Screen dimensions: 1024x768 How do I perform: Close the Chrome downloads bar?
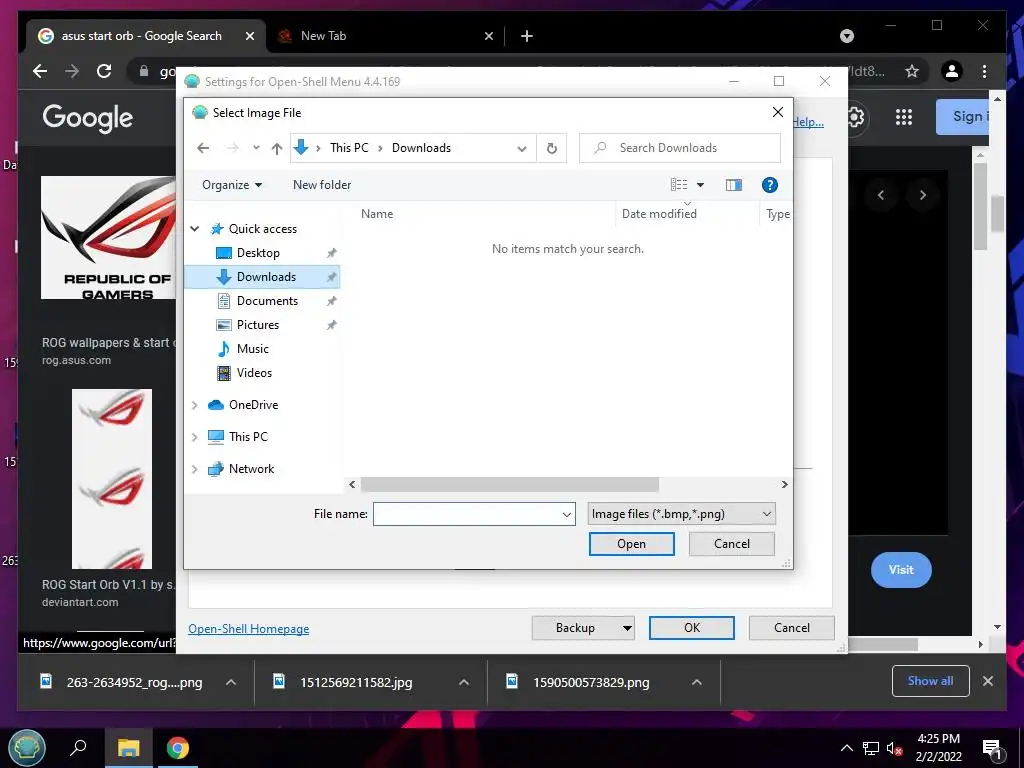coord(988,681)
